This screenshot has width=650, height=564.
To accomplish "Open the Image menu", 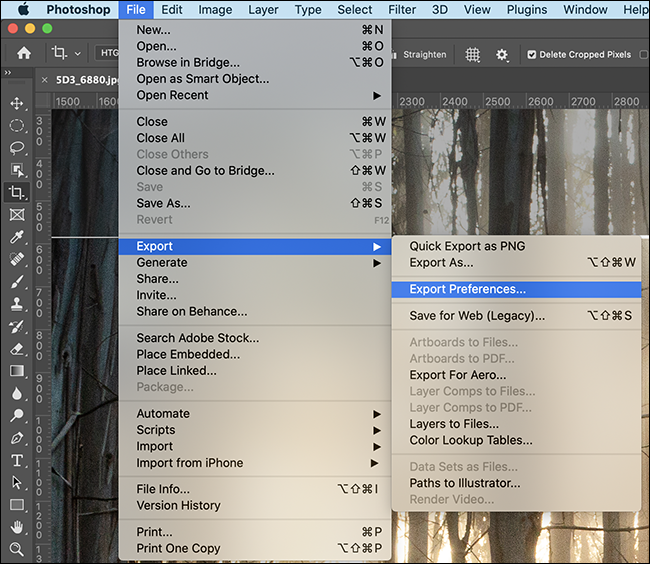I will pyautogui.click(x=215, y=10).
